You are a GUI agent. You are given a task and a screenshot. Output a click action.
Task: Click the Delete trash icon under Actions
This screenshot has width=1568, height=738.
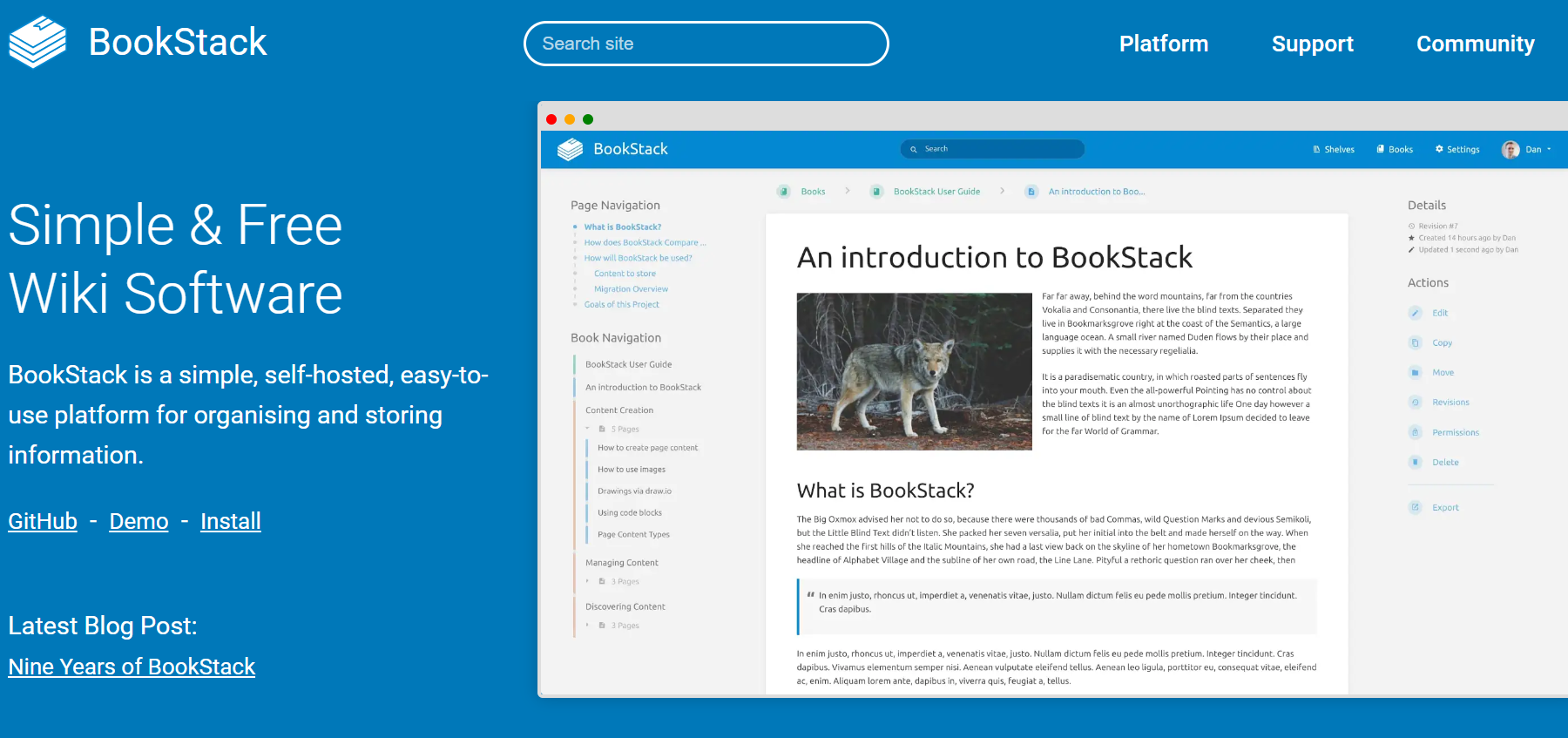(x=1416, y=463)
